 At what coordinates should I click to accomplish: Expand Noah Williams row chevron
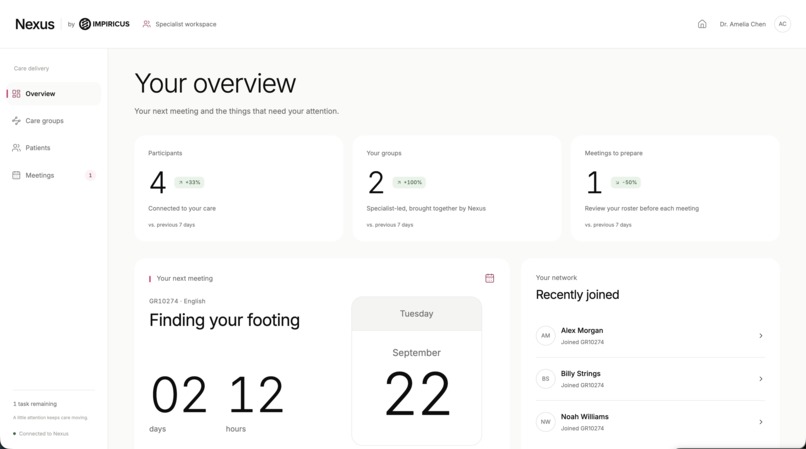pyautogui.click(x=761, y=422)
